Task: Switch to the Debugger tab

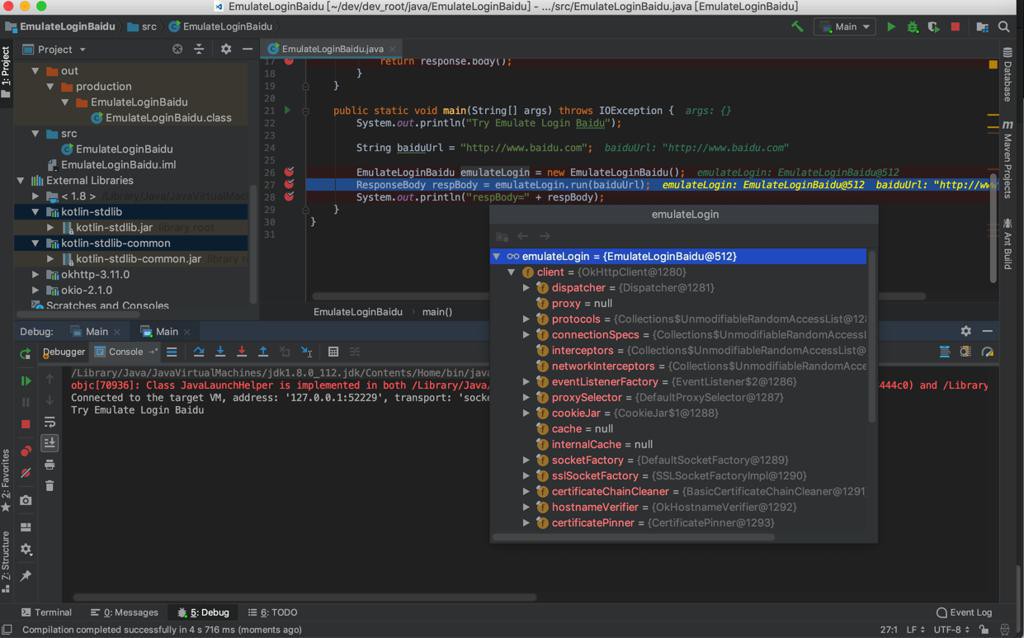Action: 63,352
